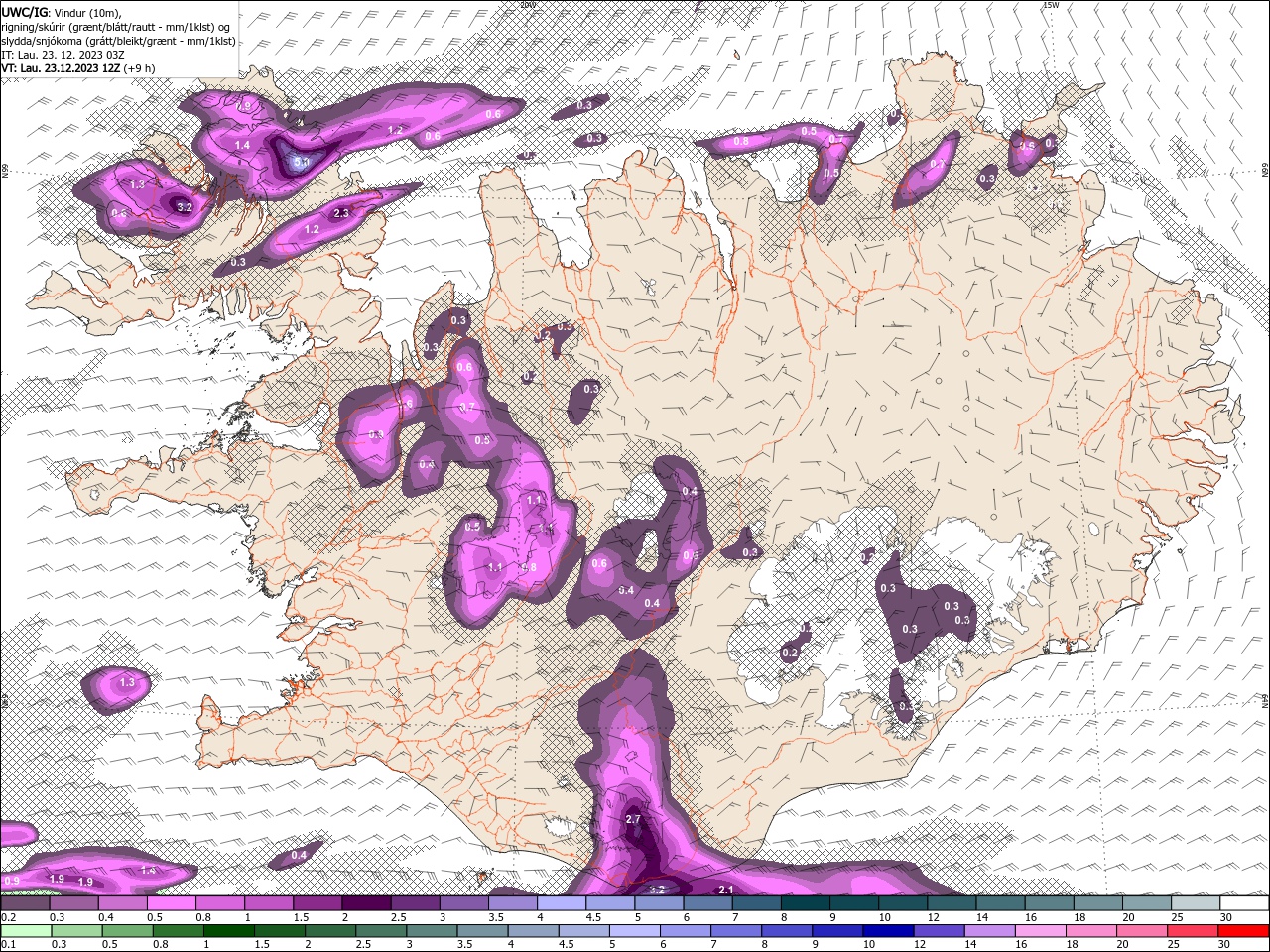Click the 0.9 value at the bottom-left edge
The height and width of the screenshot is (952, 1270).
(12, 881)
